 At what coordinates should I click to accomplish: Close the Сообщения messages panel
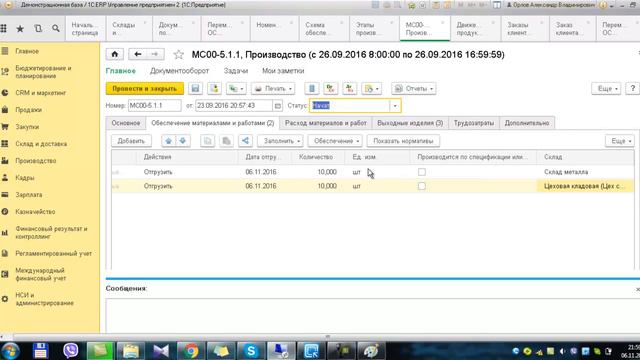coord(637,289)
